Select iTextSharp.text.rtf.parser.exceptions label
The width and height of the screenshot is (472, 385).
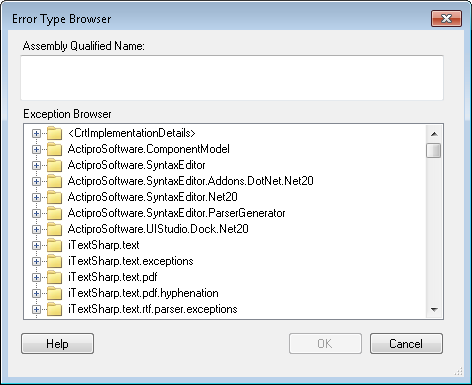click(153, 309)
